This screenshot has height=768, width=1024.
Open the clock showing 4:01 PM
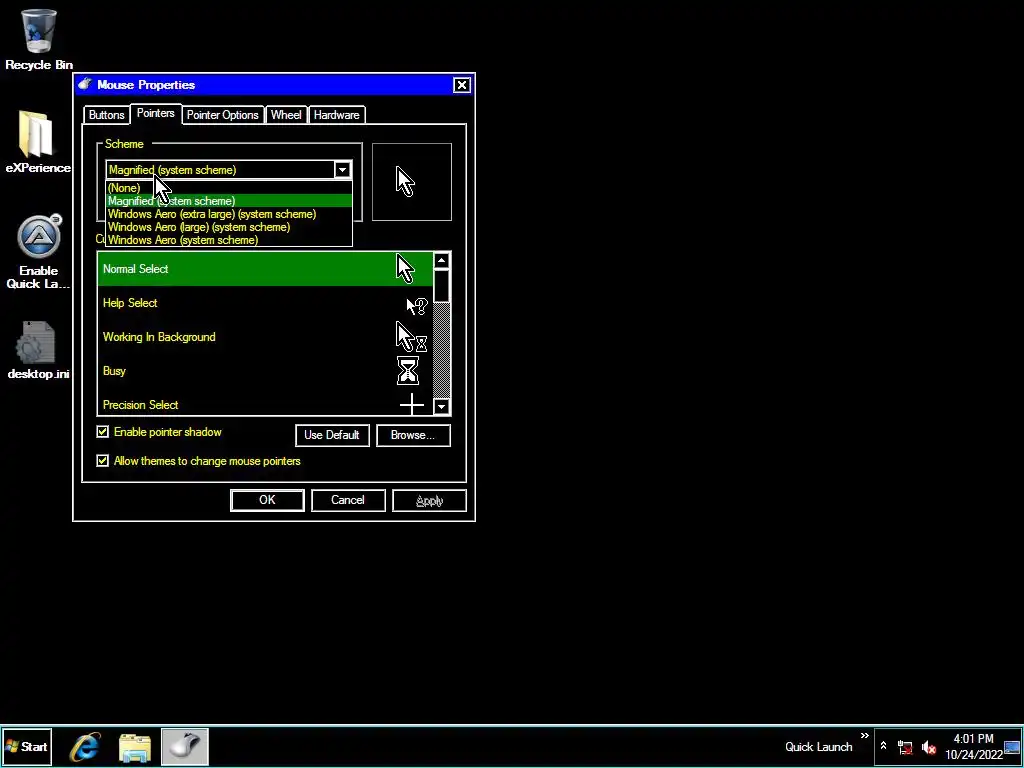point(973,746)
